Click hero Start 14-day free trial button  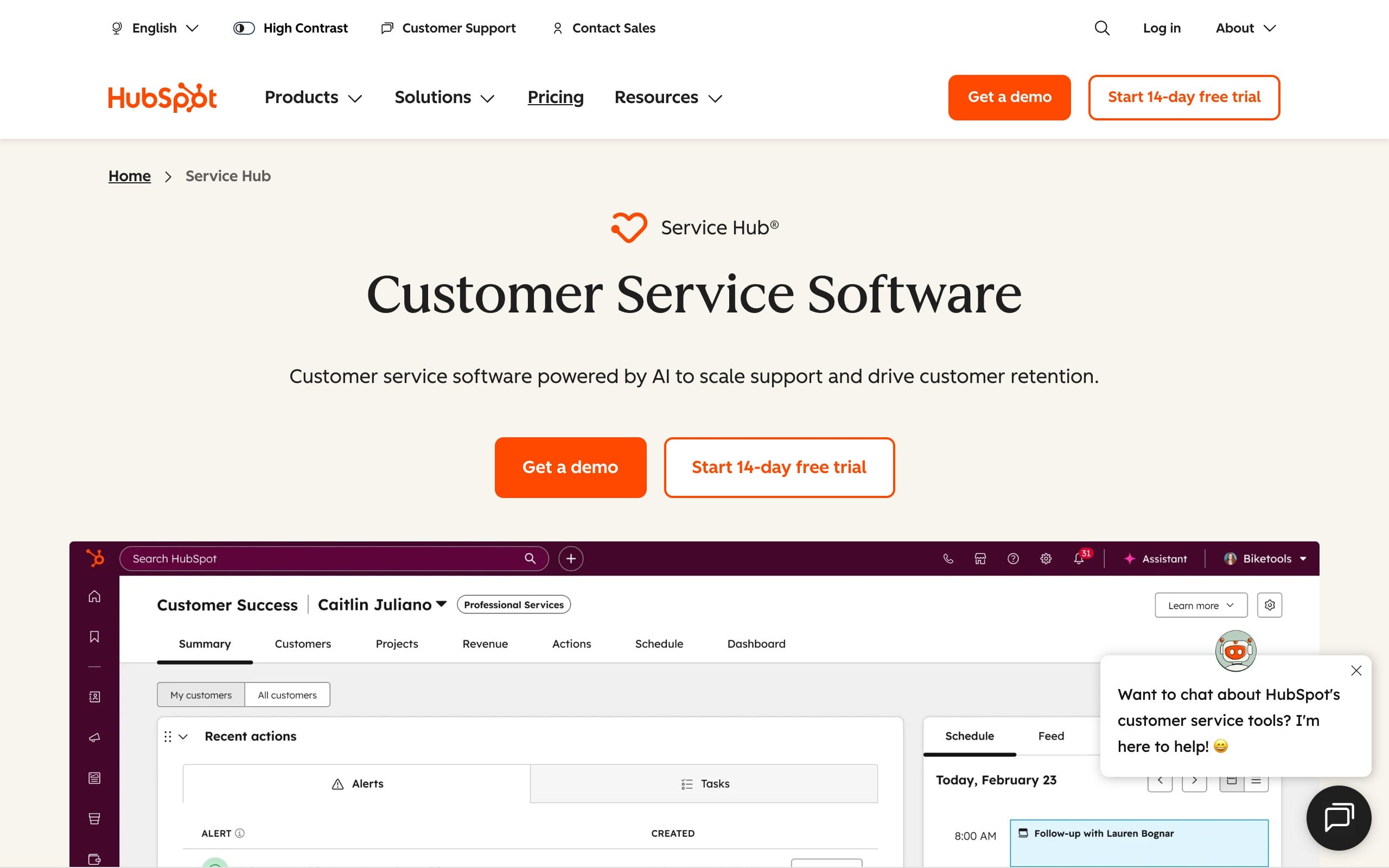[779, 467]
